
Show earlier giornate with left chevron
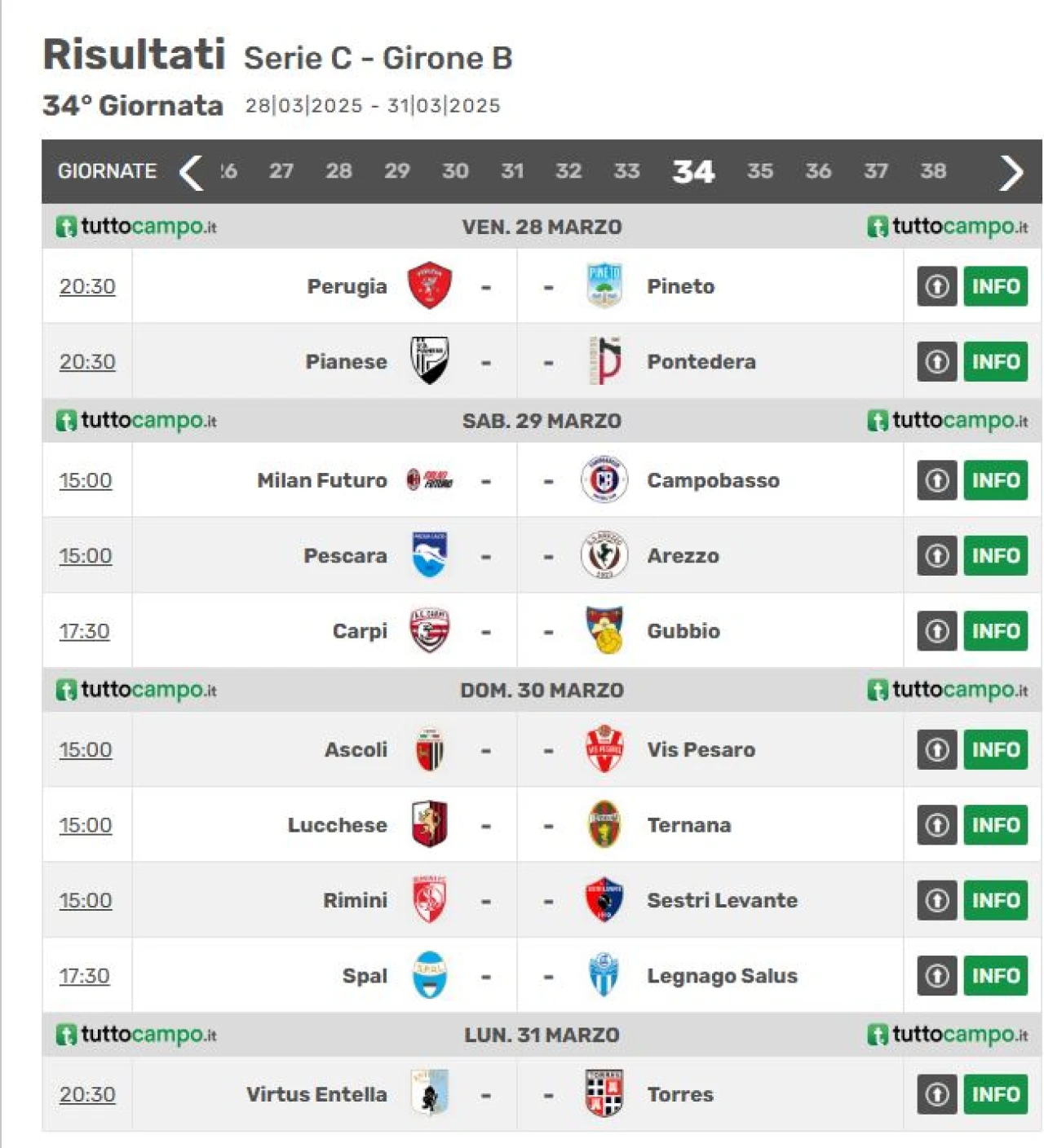tap(191, 172)
